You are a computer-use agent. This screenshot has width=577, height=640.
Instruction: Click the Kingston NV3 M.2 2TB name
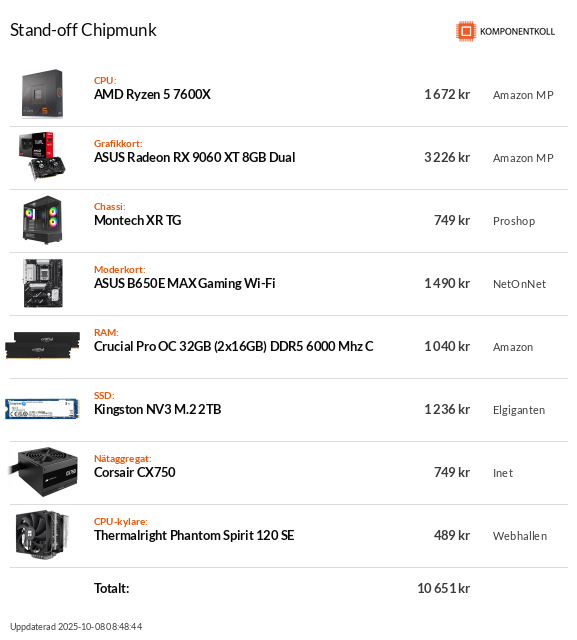point(158,409)
